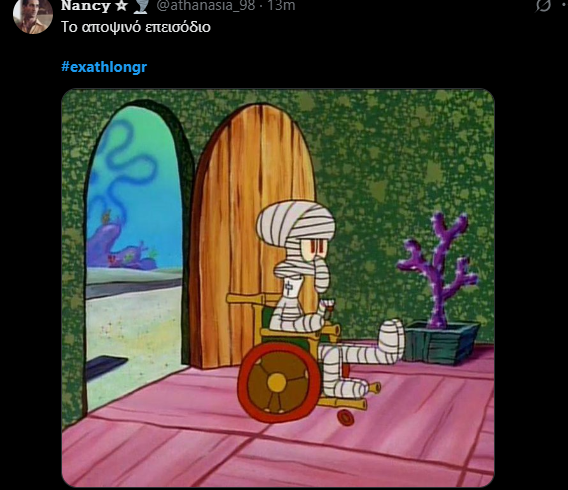This screenshot has width=568, height=490.
Task: Click the tweet text 'Το αποψινό επεισόδιο'
Action: coord(135,27)
